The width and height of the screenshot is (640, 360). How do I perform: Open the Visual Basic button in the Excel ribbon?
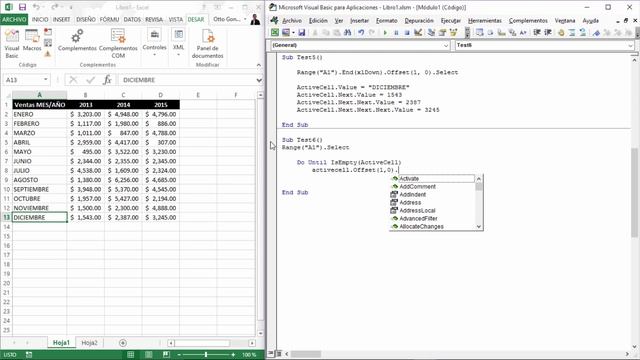tap(12, 44)
